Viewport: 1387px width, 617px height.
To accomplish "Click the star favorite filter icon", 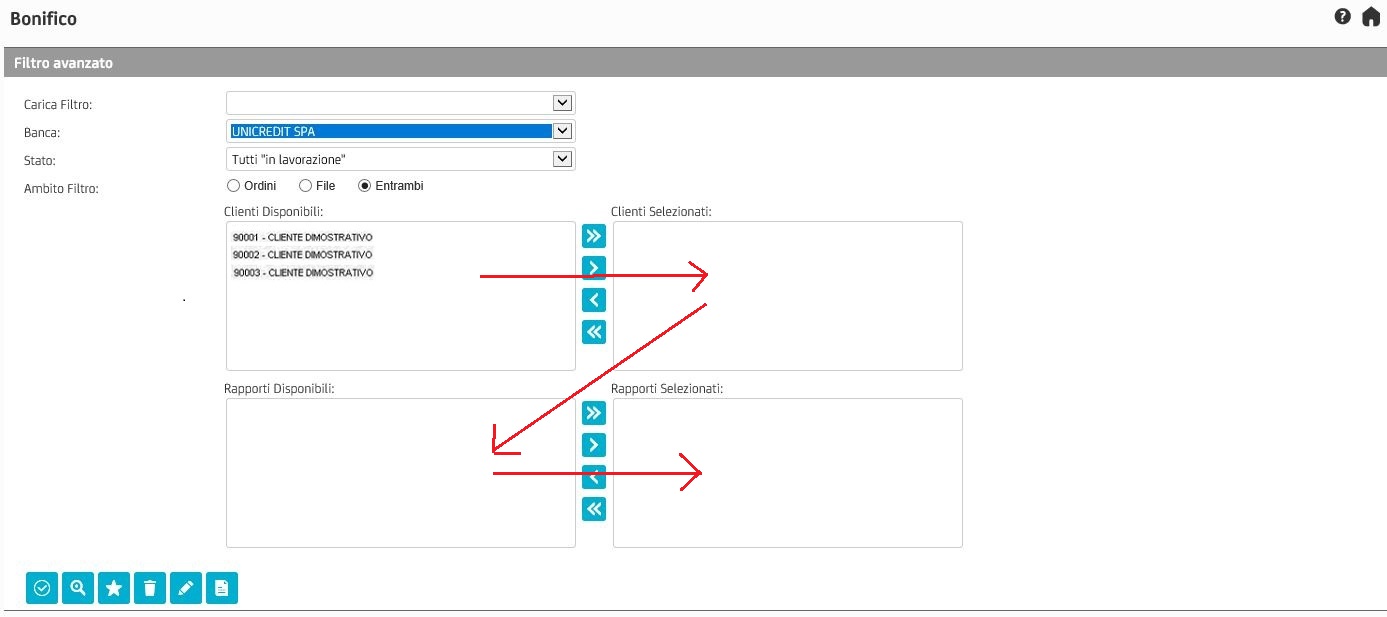I will click(114, 588).
